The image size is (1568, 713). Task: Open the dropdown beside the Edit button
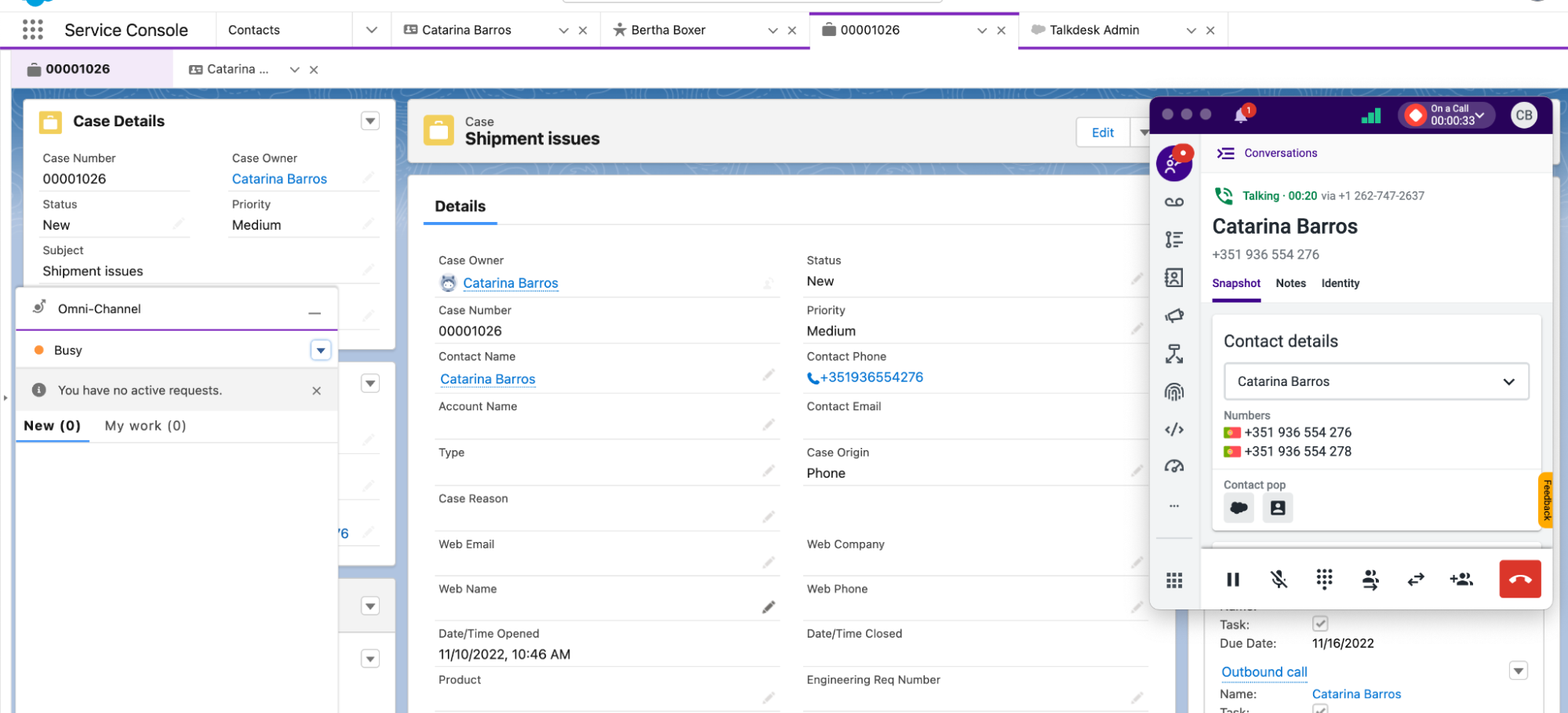coord(1143,133)
